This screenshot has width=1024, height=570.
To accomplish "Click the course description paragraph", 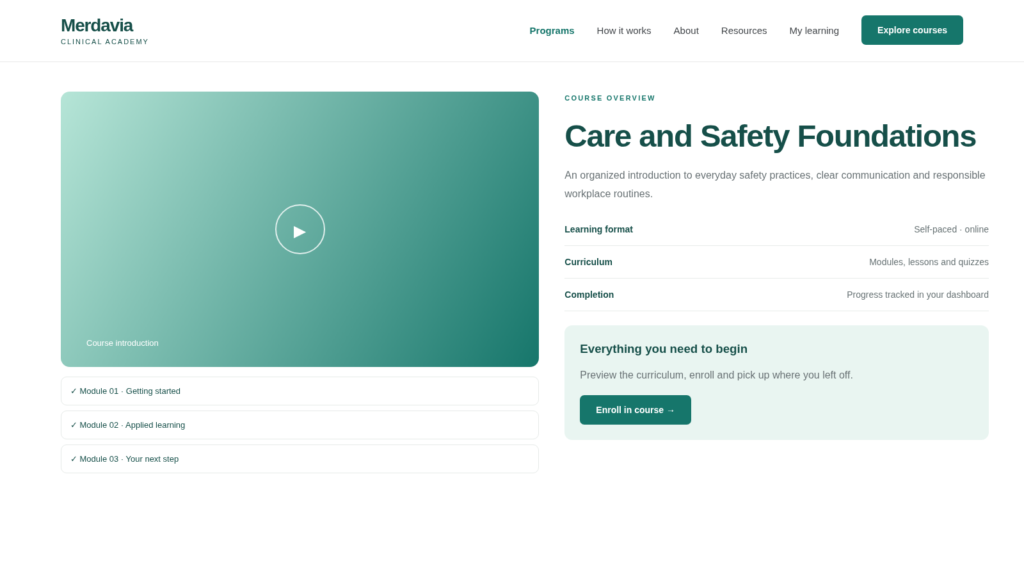I will click(x=776, y=184).
